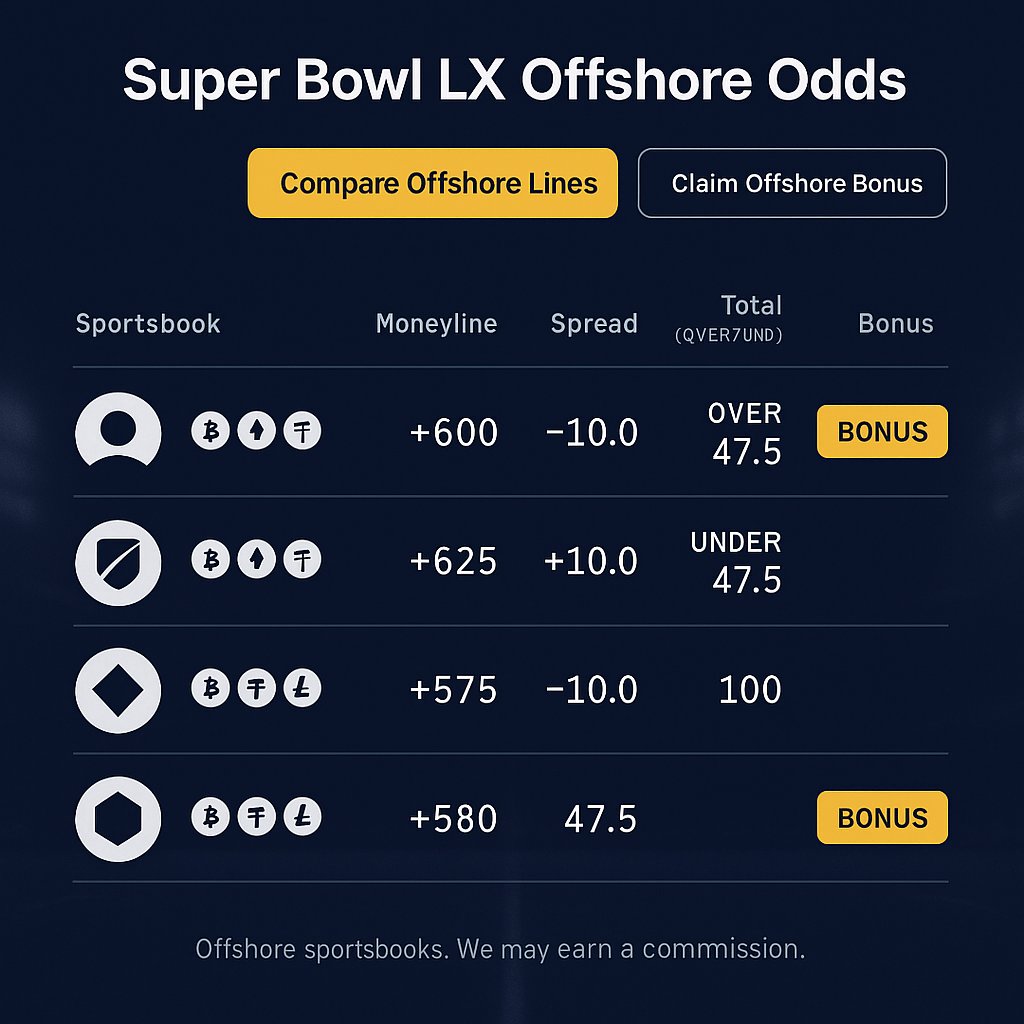This screenshot has width=1024, height=1024.
Task: Click the BONUS button in the bottom row
Action: tap(881, 817)
